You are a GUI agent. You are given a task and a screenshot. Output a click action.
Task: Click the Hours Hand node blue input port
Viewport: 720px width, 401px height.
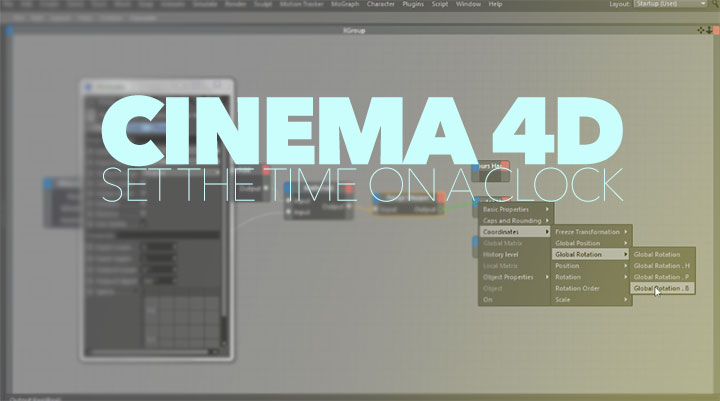[x=476, y=166]
